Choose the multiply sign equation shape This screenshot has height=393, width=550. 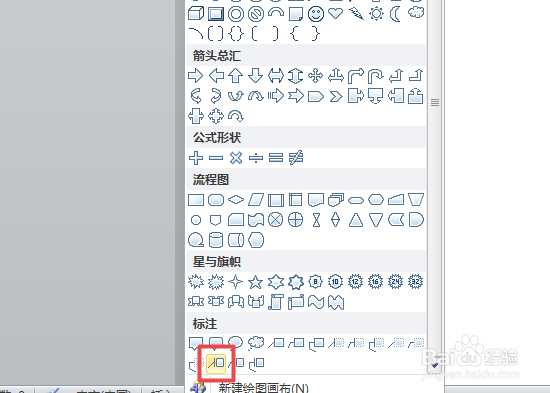(236, 158)
